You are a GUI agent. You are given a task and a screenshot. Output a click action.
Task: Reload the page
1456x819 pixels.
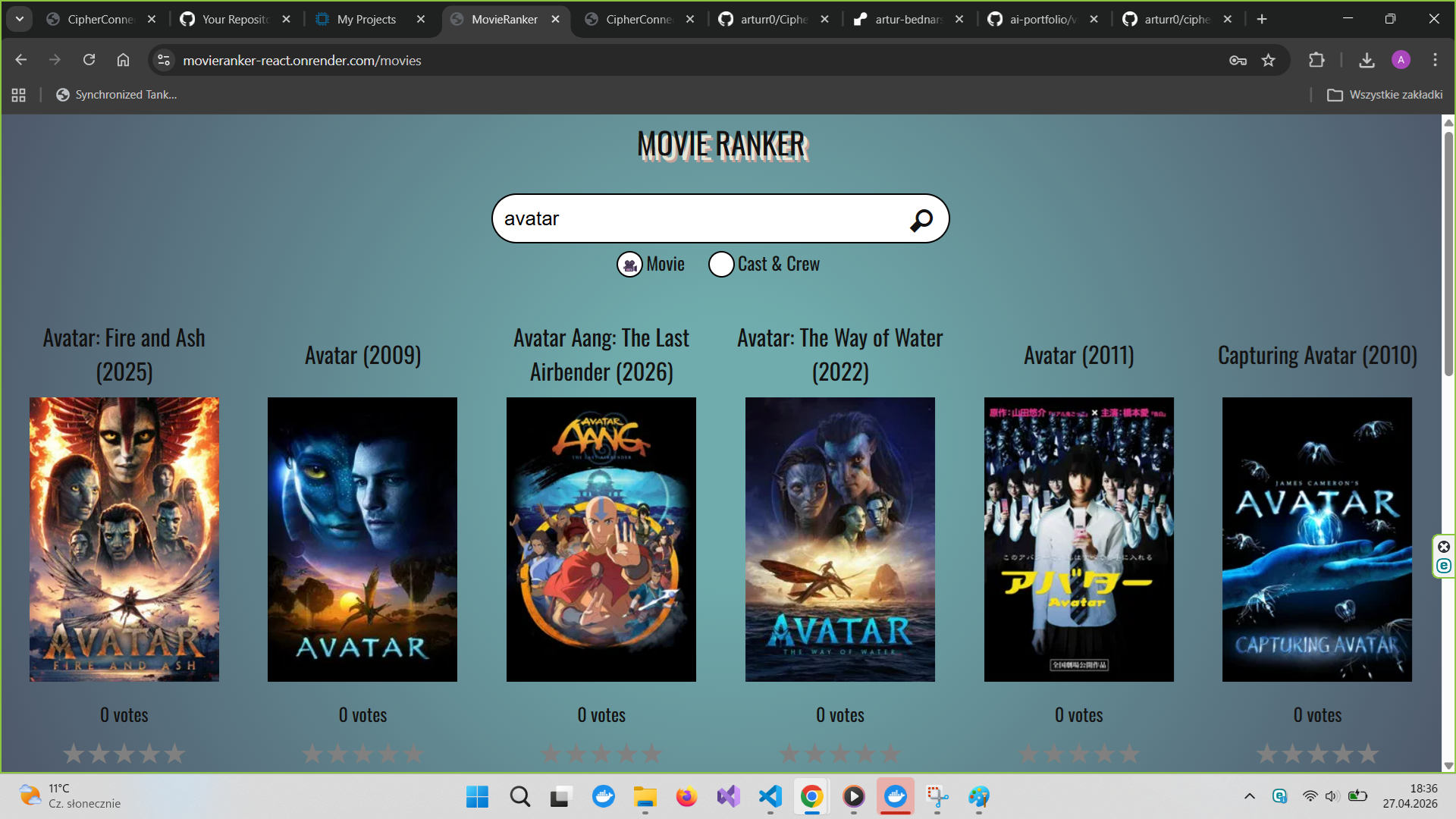pyautogui.click(x=89, y=60)
